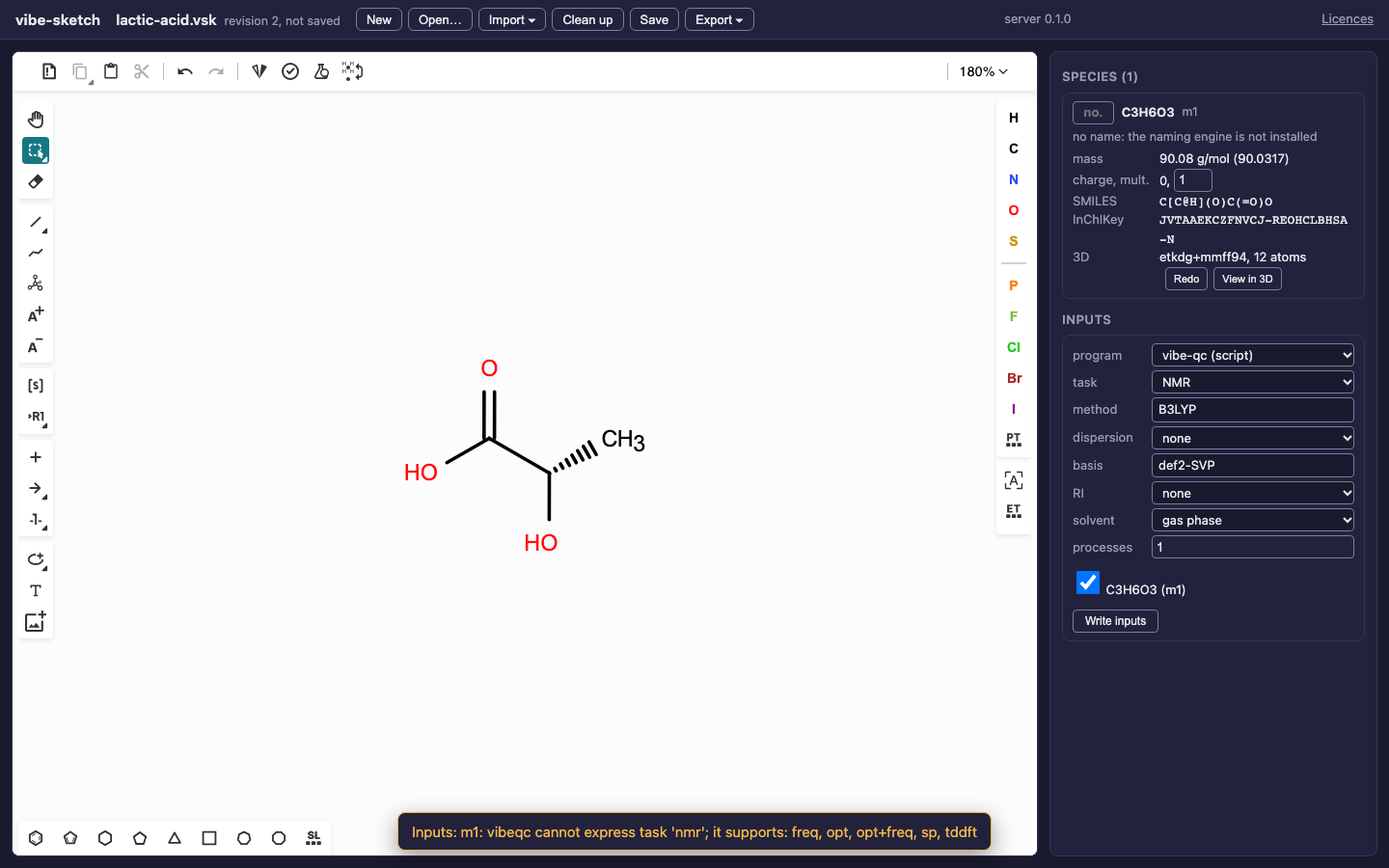Image resolution: width=1389 pixels, height=868 pixels.
Task: Click the method field B3LYP
Action: [1253, 410]
